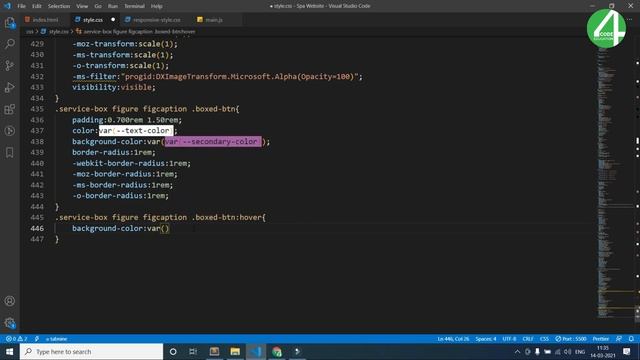Open more editor actions ellipsis
This screenshot has height=360, width=640.
630,20
